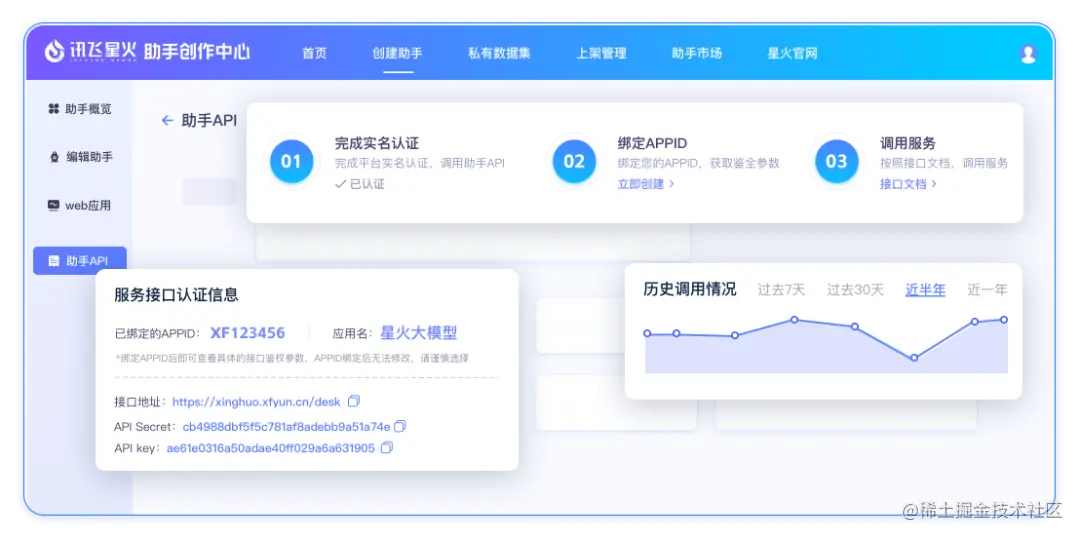The width and height of the screenshot is (1080, 538).
Task: Click the 历史调用情况 heading
Action: coord(689,289)
